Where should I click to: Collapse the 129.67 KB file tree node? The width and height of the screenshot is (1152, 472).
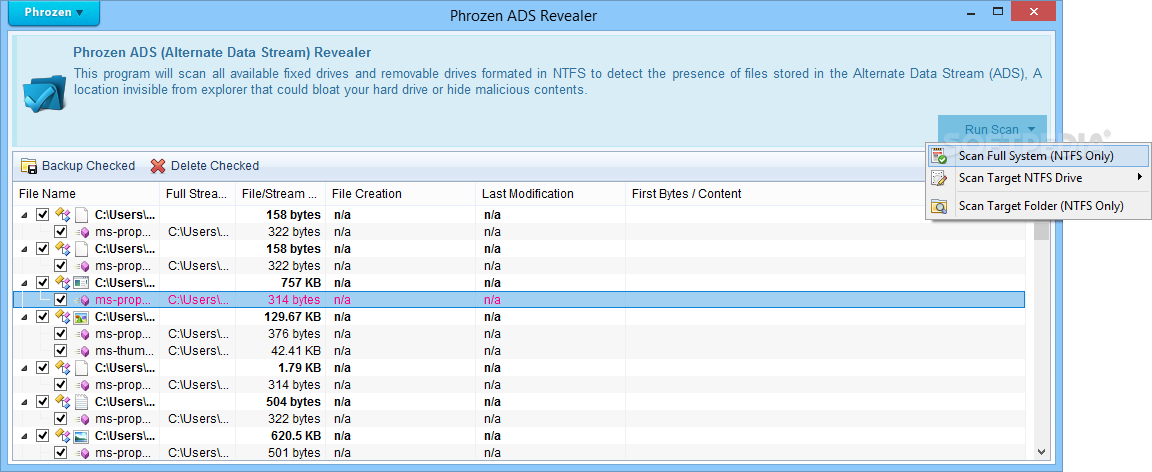coord(25,317)
